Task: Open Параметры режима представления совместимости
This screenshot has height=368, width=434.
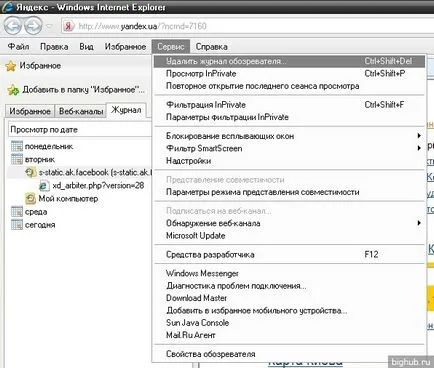Action: click(x=289, y=192)
